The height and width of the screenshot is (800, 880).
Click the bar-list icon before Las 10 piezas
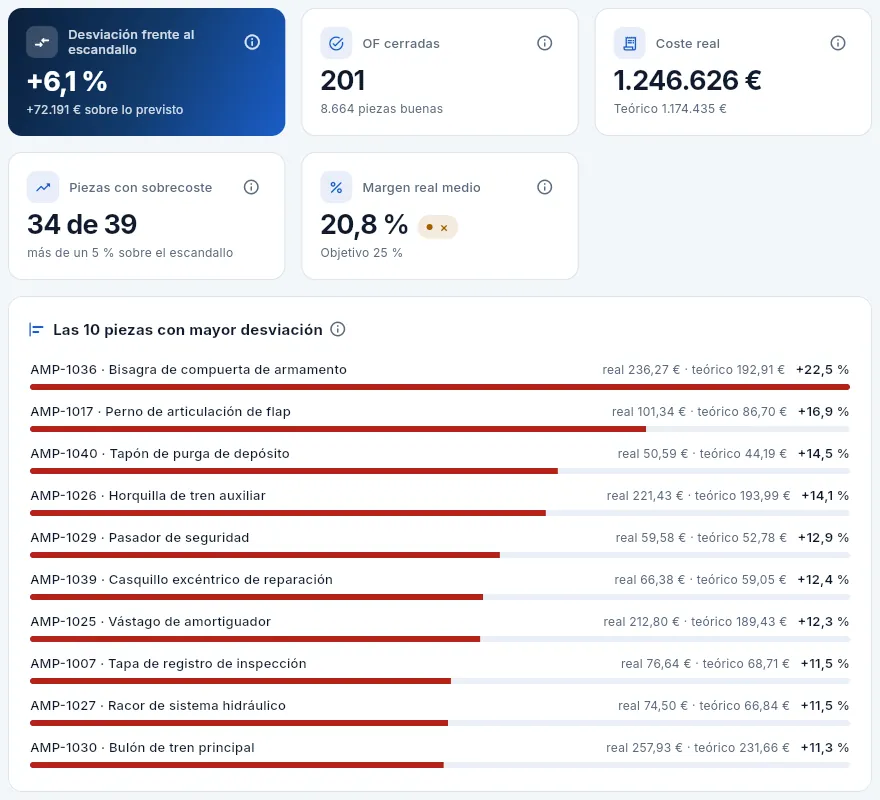click(x=36, y=330)
